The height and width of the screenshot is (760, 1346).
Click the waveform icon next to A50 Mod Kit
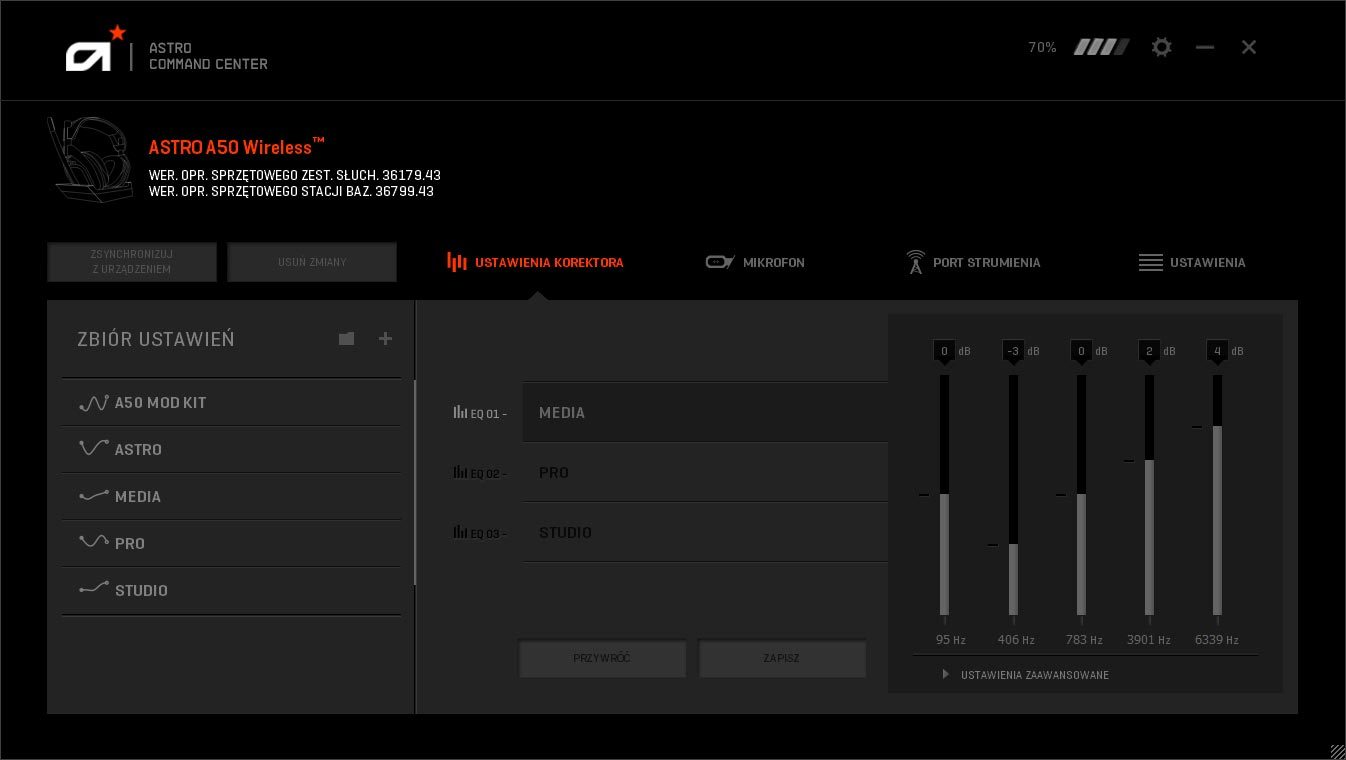93,403
